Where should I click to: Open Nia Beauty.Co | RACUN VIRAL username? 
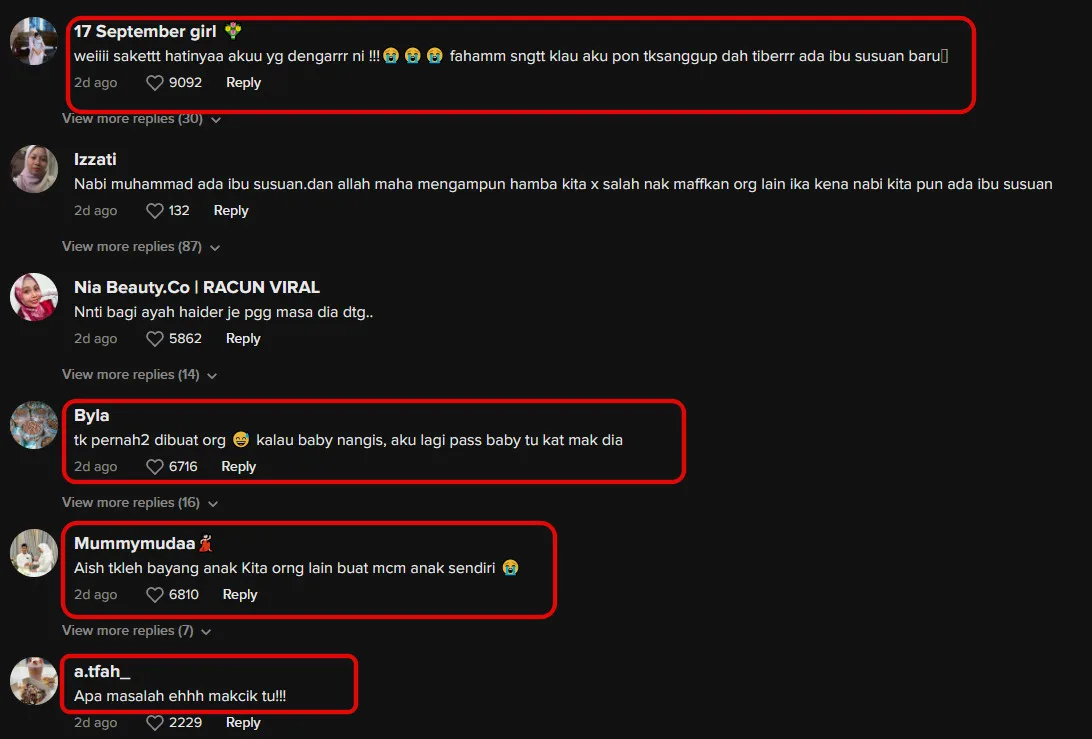click(x=196, y=287)
